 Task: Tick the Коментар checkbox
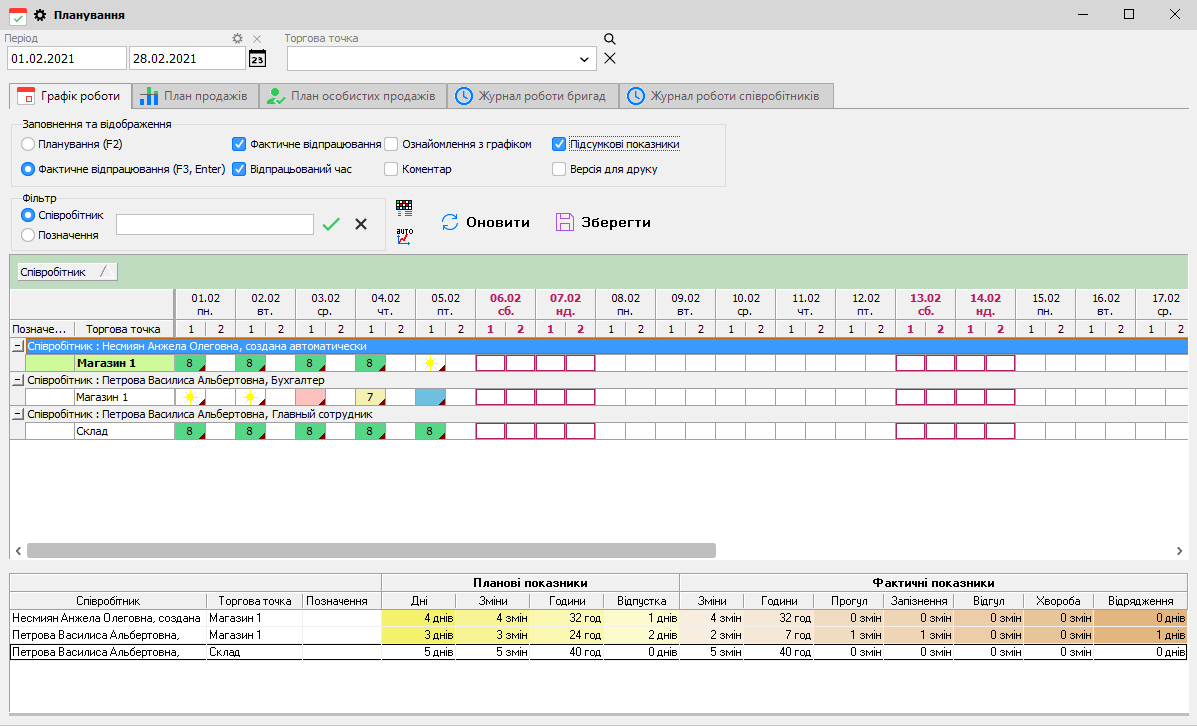point(392,169)
